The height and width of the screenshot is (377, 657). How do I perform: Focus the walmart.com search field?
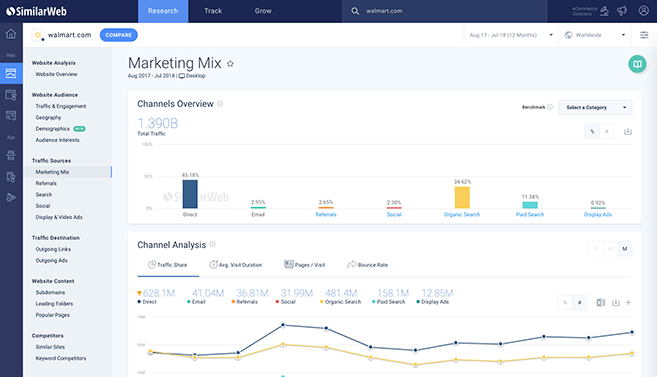point(444,11)
